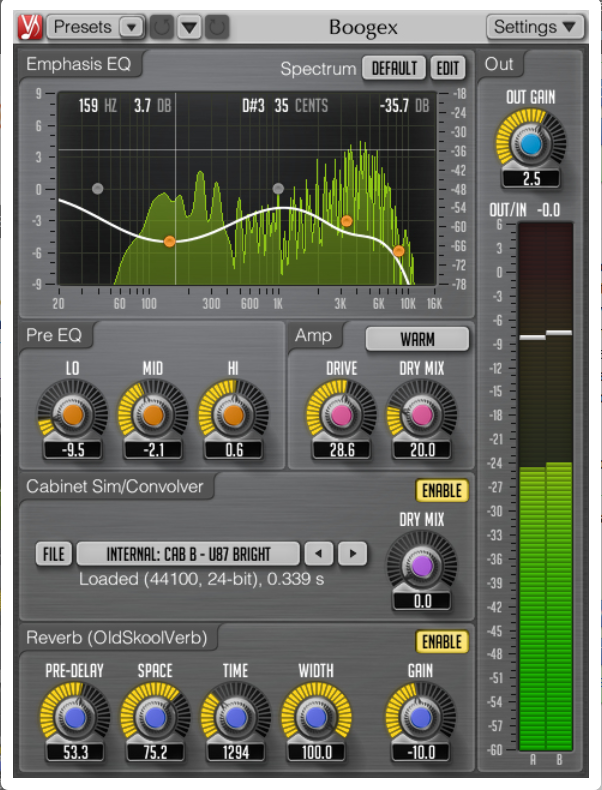The image size is (602, 790).
Task: Click the Reverb (OldSkoolVerb) panel label
Action: 117,637
